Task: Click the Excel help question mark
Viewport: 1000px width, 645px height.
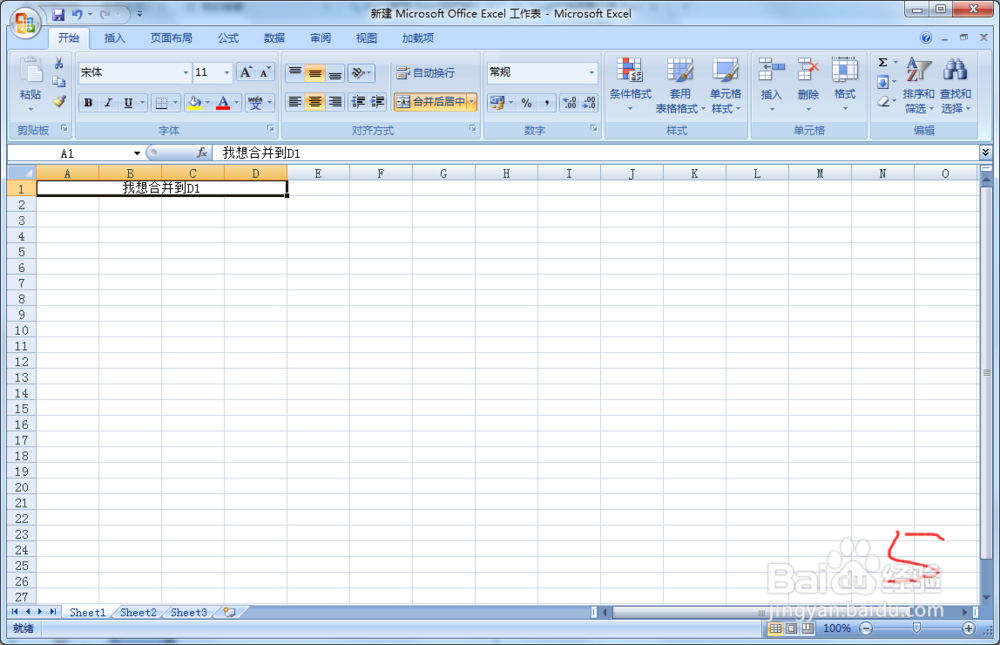Action: (x=926, y=38)
